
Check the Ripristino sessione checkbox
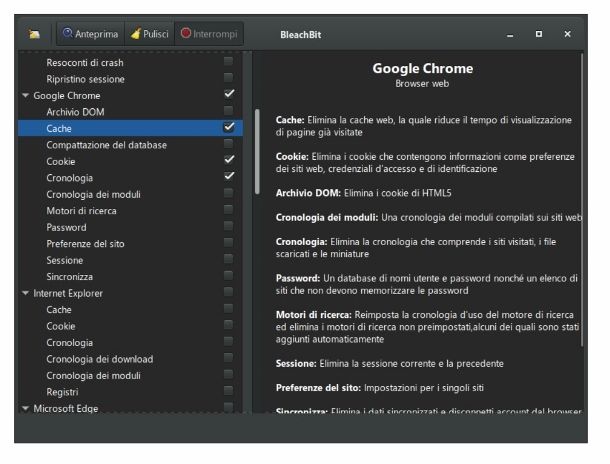click(x=229, y=77)
